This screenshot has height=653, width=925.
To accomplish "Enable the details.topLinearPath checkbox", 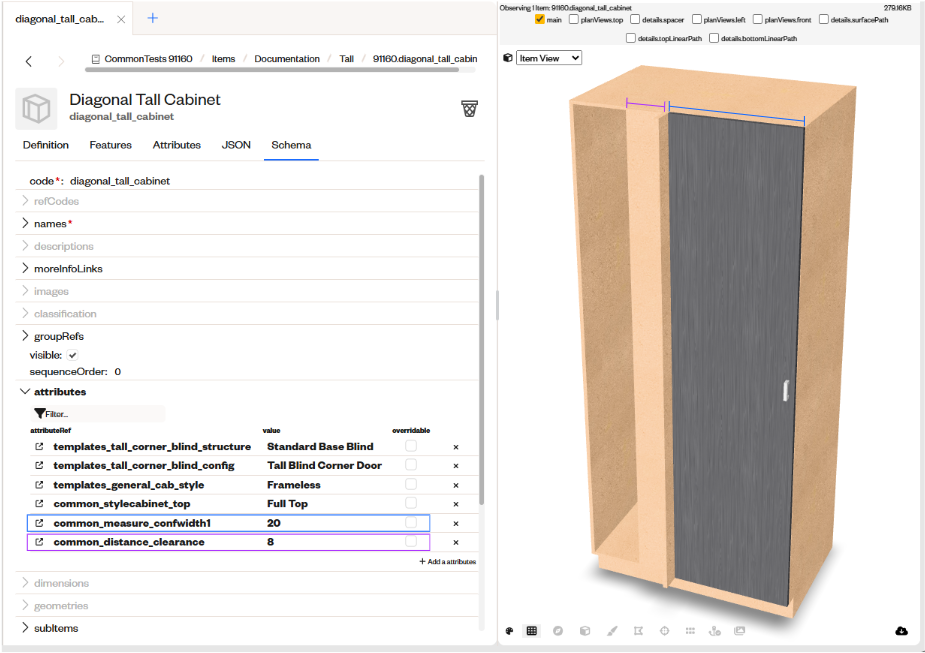I will coord(631,38).
